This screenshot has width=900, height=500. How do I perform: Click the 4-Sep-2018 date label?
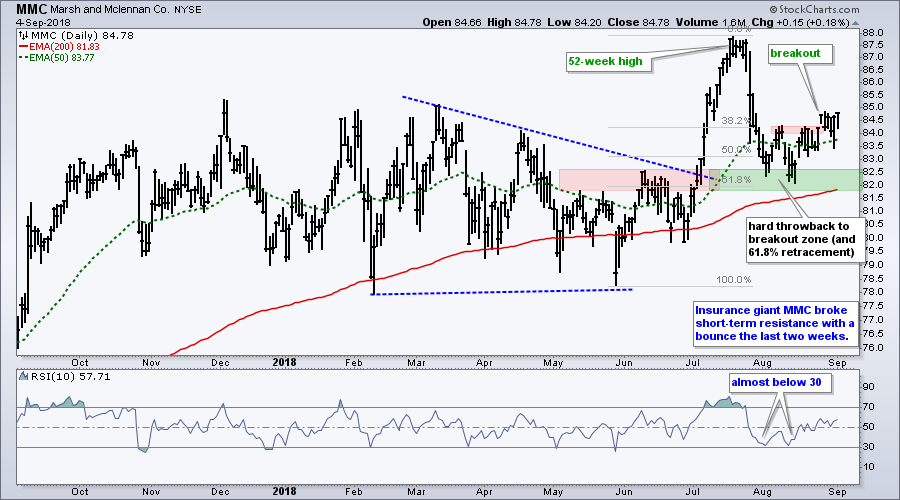click(x=43, y=23)
